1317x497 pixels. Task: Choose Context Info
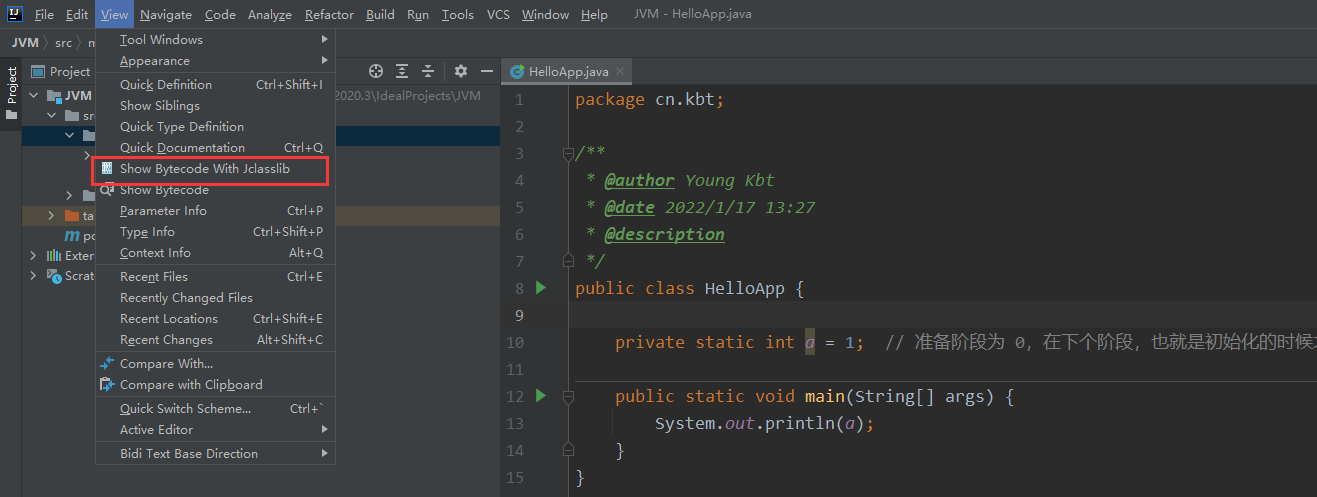[x=215, y=253]
